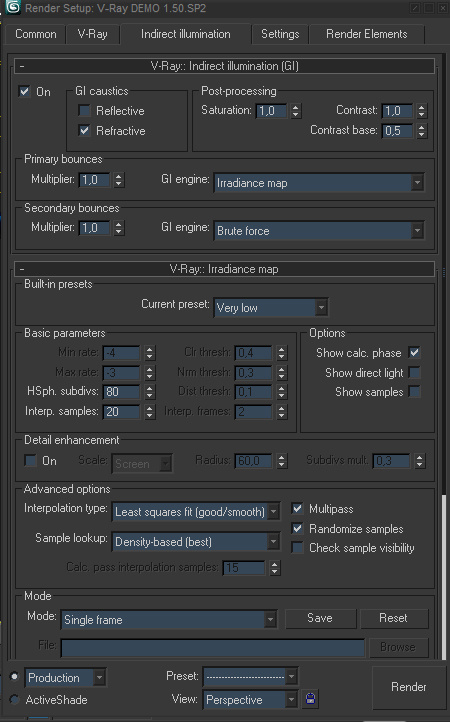The image size is (450, 722).
Task: Enable Check sample visibility
Action: point(298,547)
